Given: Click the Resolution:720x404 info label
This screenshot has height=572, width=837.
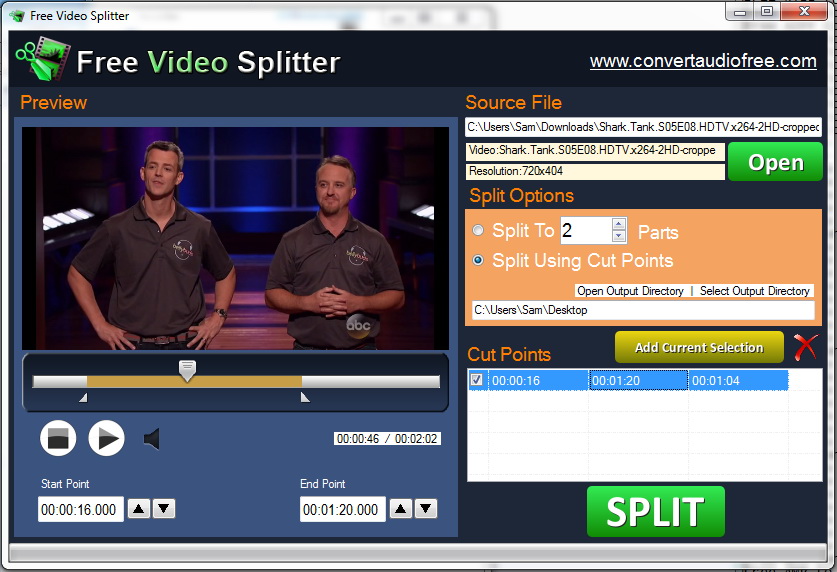Looking at the screenshot, I should [595, 171].
